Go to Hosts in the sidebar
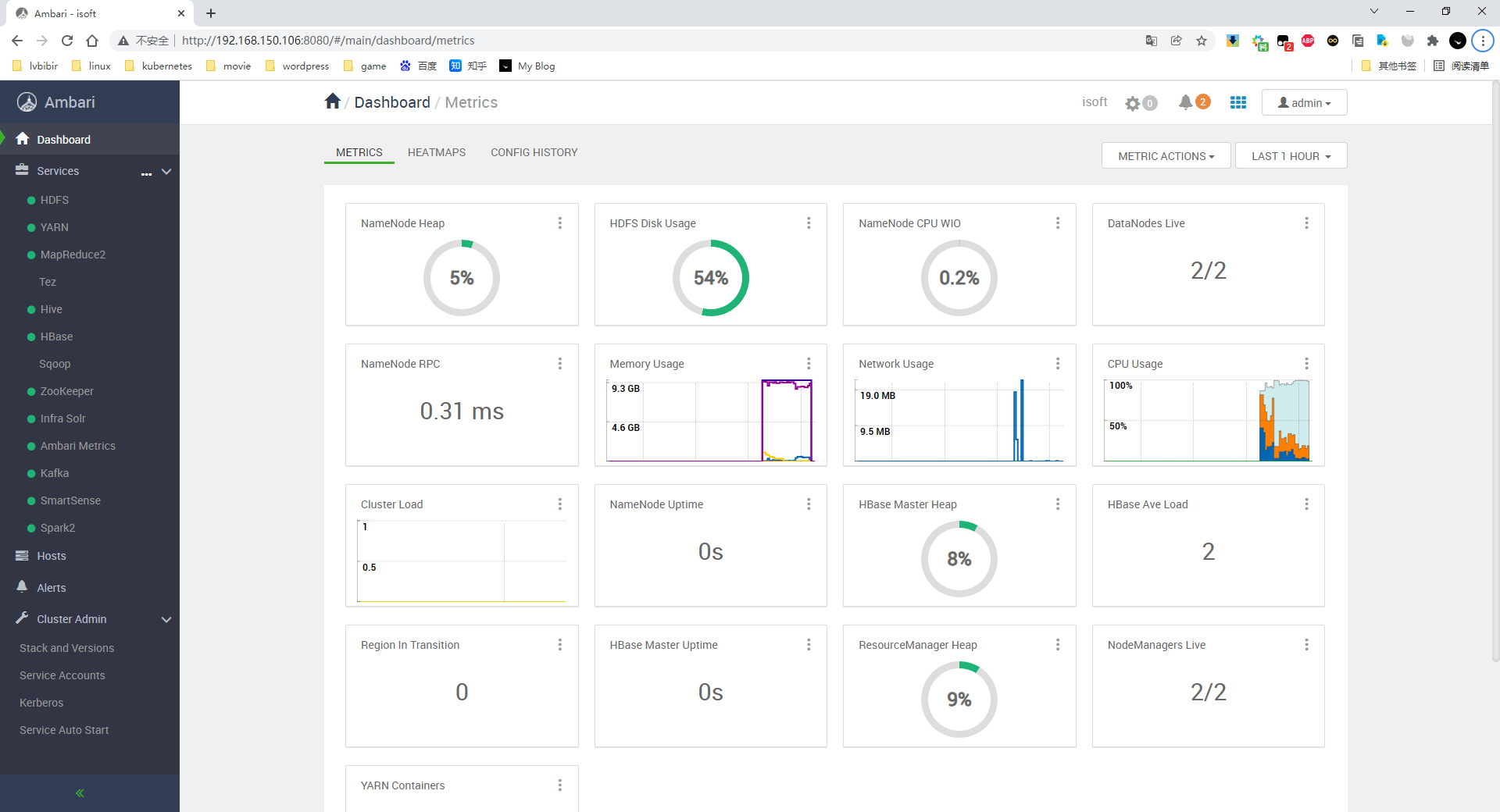 (x=52, y=556)
